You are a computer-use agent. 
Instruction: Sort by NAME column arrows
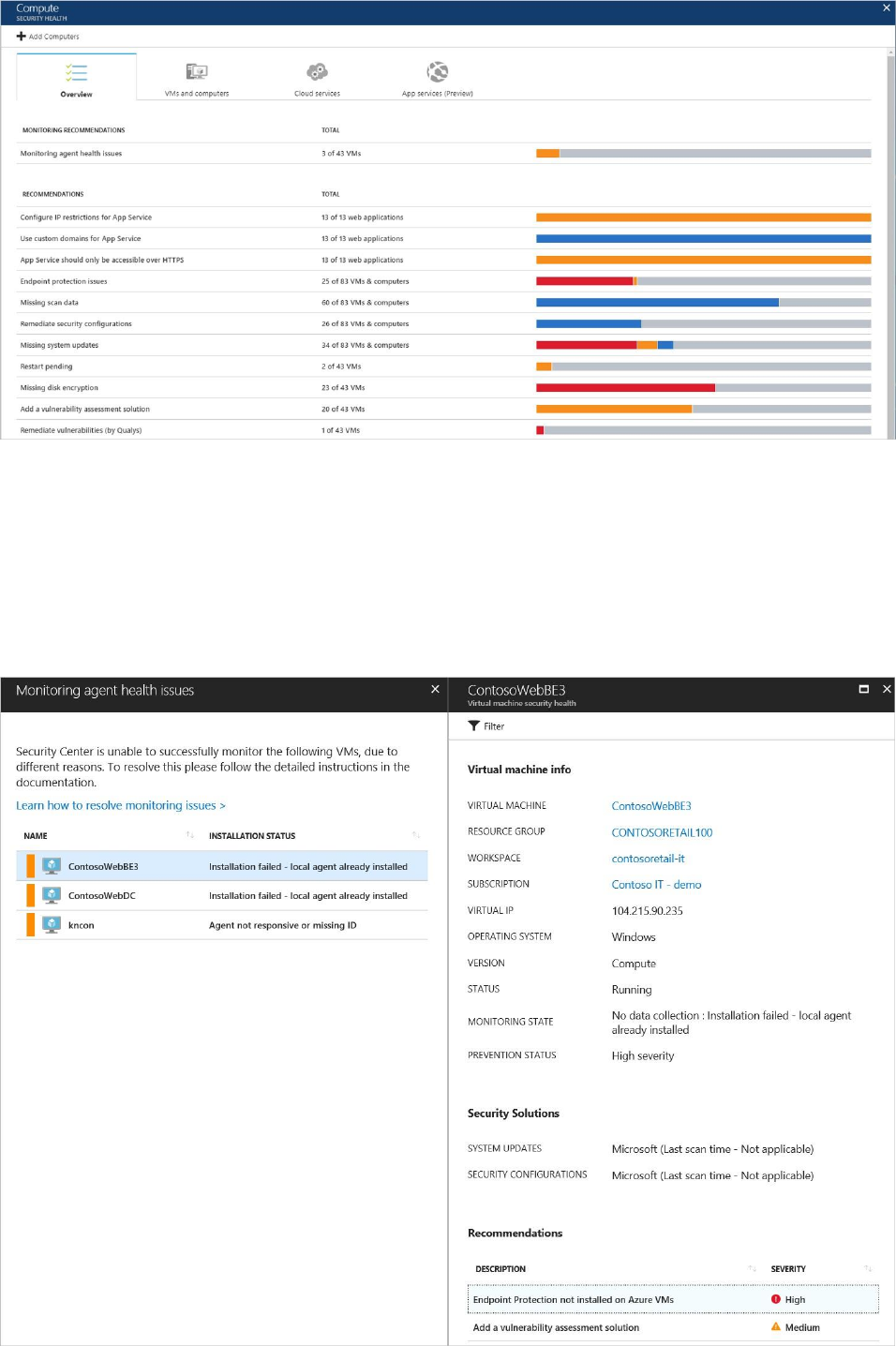189,835
